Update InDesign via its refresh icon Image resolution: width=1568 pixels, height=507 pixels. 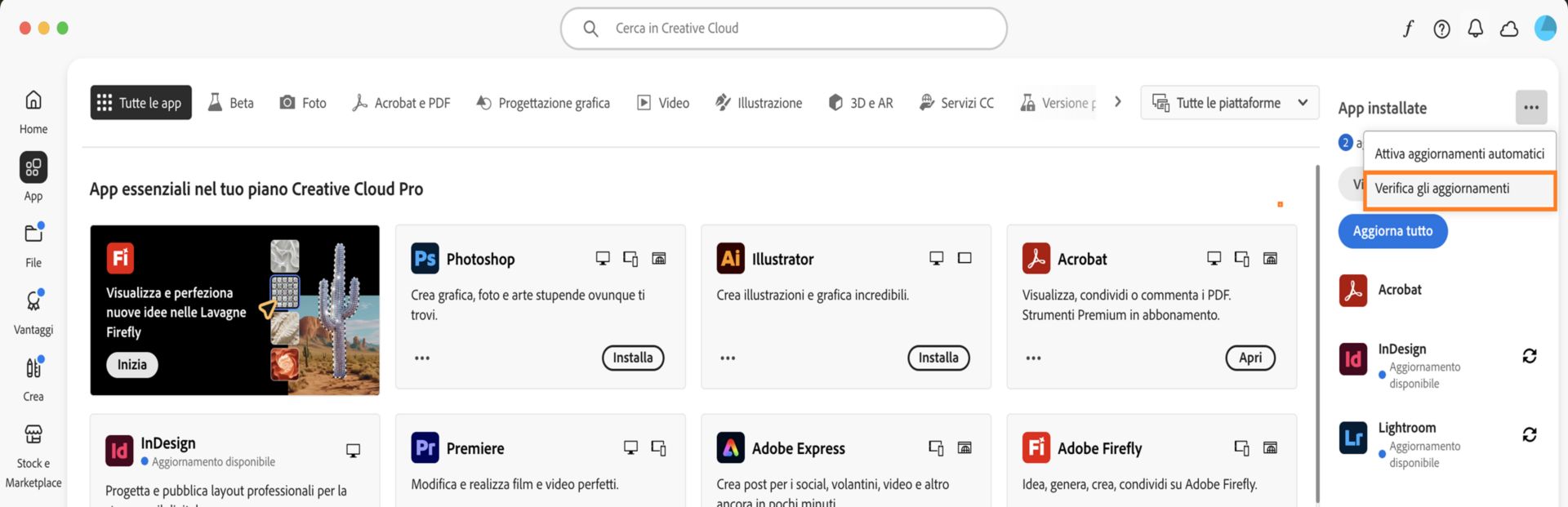pyautogui.click(x=1530, y=356)
